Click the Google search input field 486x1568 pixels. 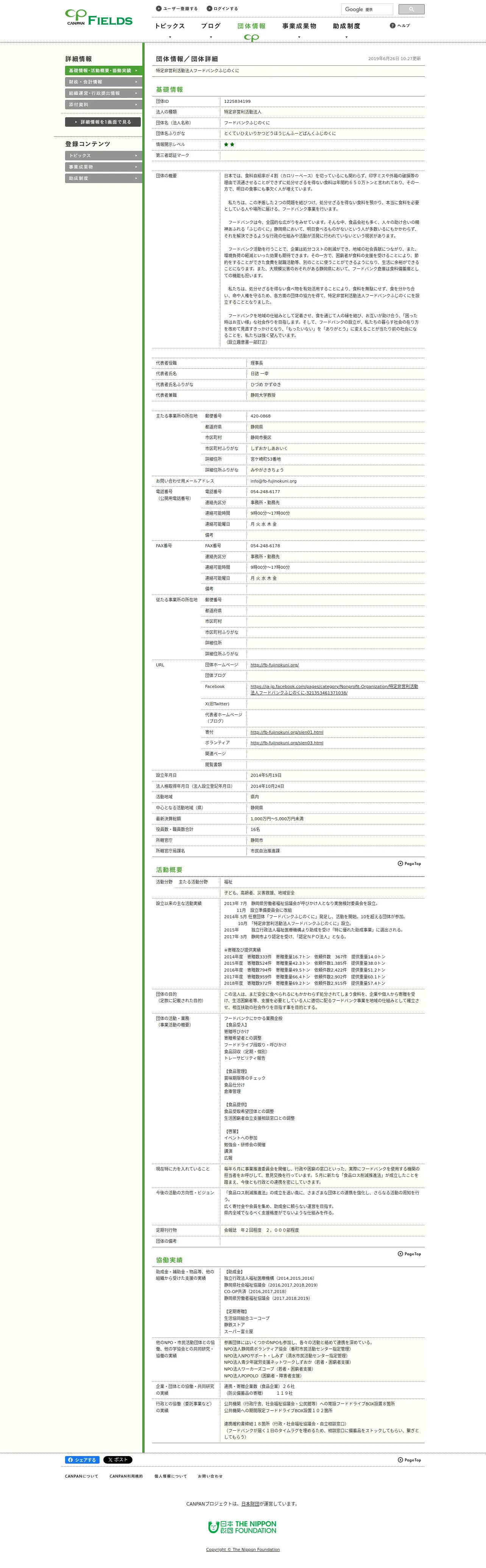click(367, 9)
